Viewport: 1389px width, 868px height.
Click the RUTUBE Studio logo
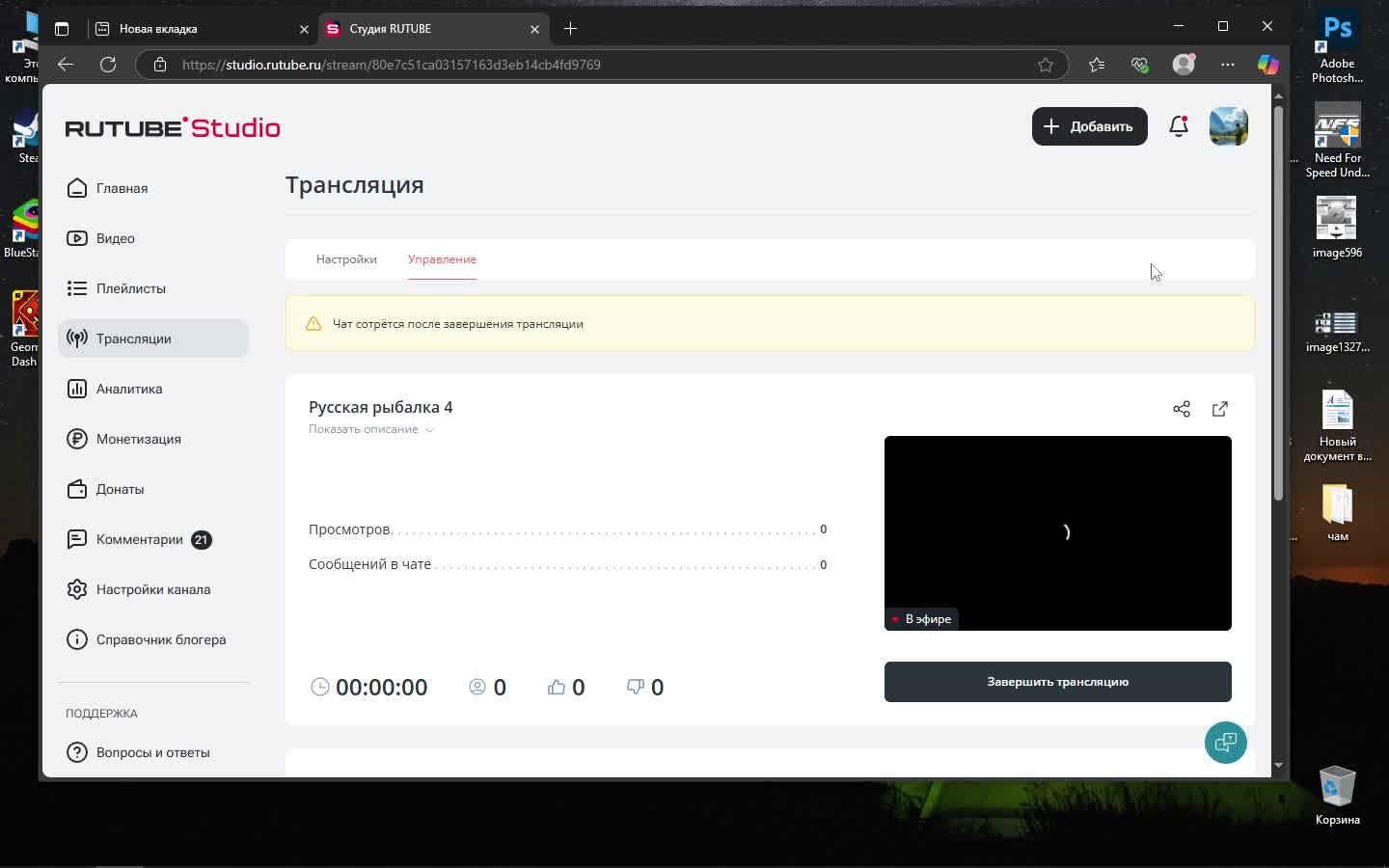point(173,127)
